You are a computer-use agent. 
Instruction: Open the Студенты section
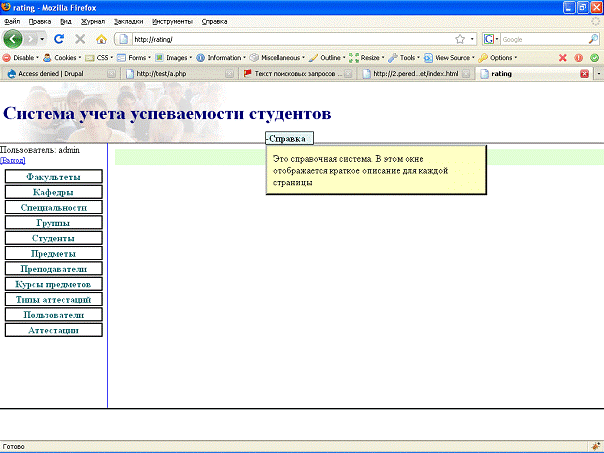pos(53,239)
